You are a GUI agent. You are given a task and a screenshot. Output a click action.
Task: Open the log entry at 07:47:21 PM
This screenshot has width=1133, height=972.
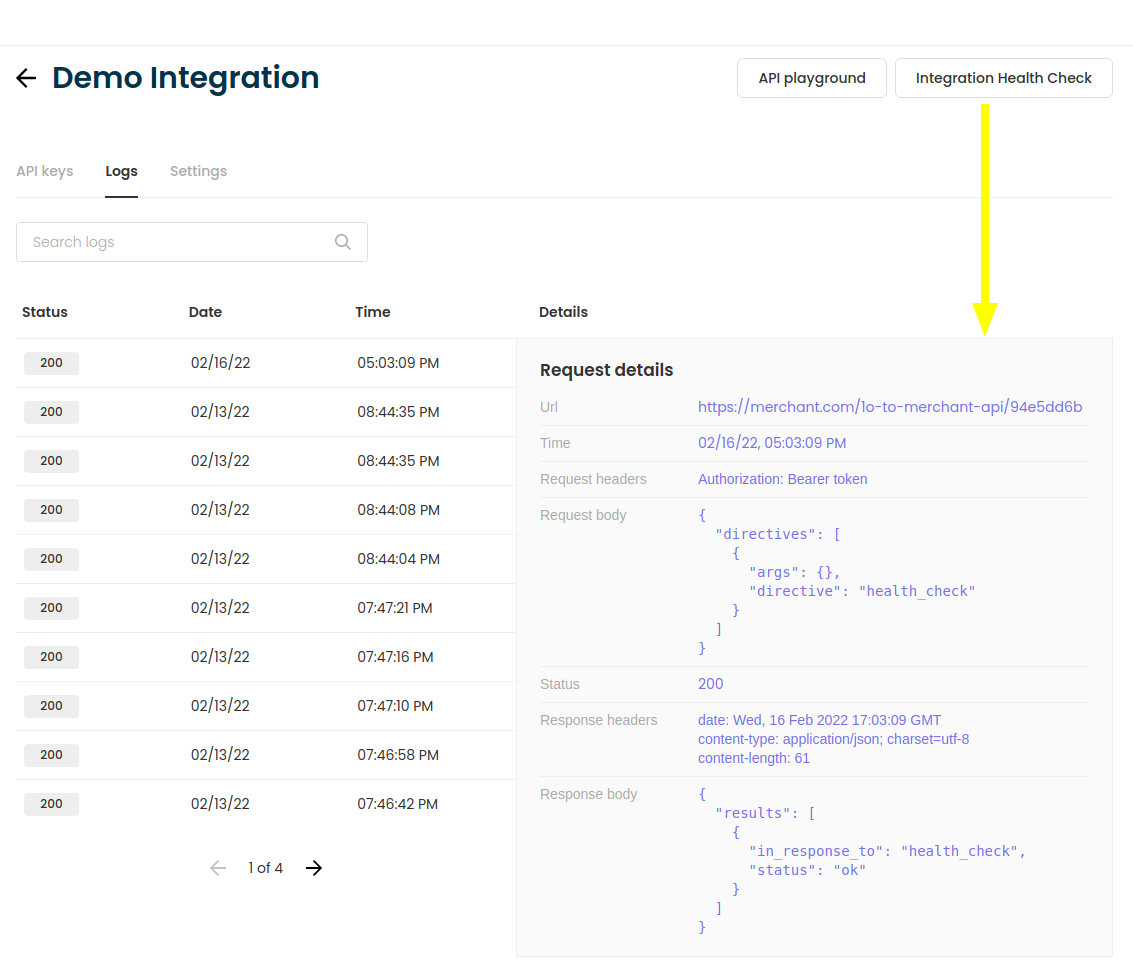click(265, 608)
